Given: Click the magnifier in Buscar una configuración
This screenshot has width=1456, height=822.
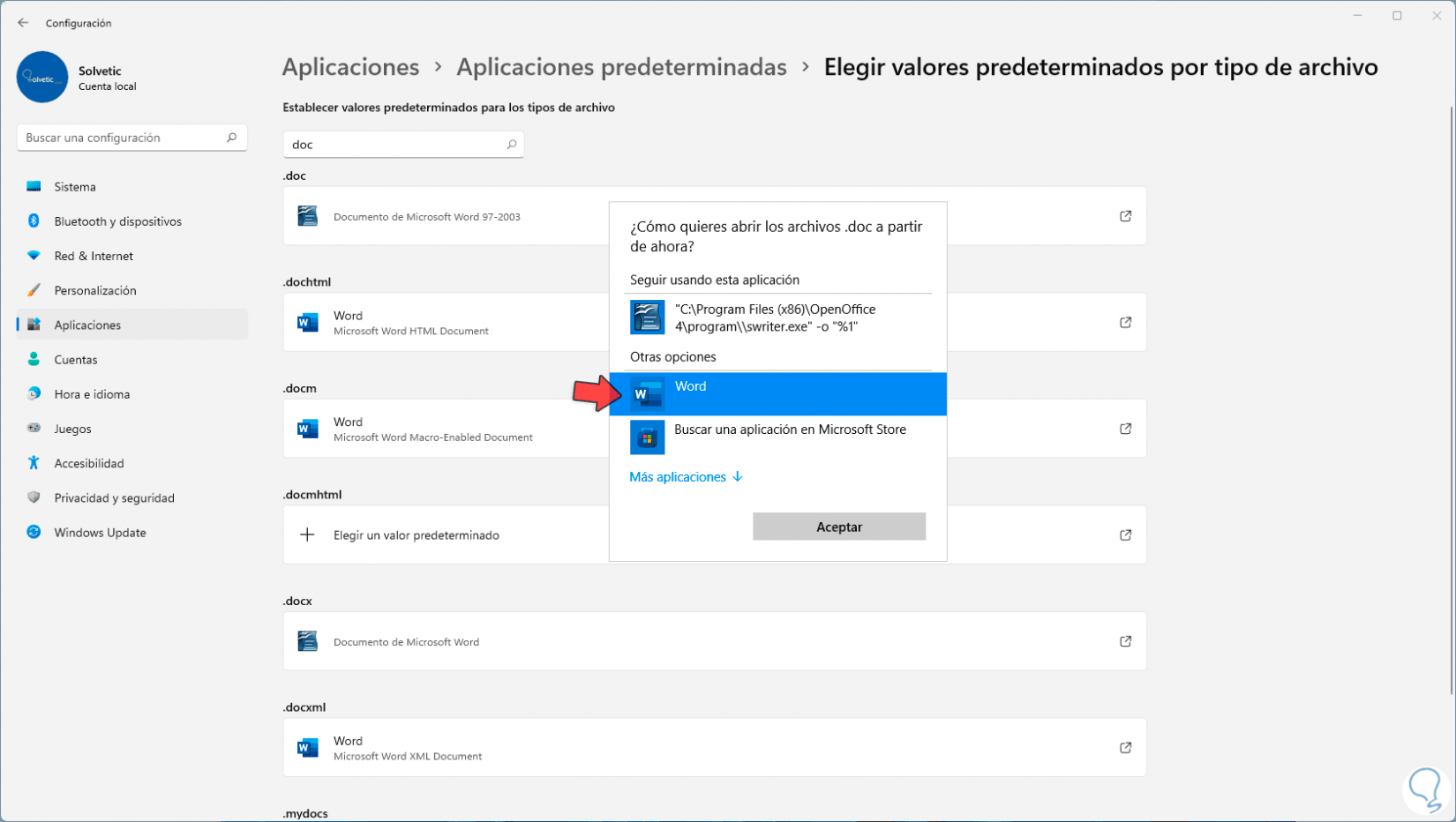Looking at the screenshot, I should pos(232,138).
